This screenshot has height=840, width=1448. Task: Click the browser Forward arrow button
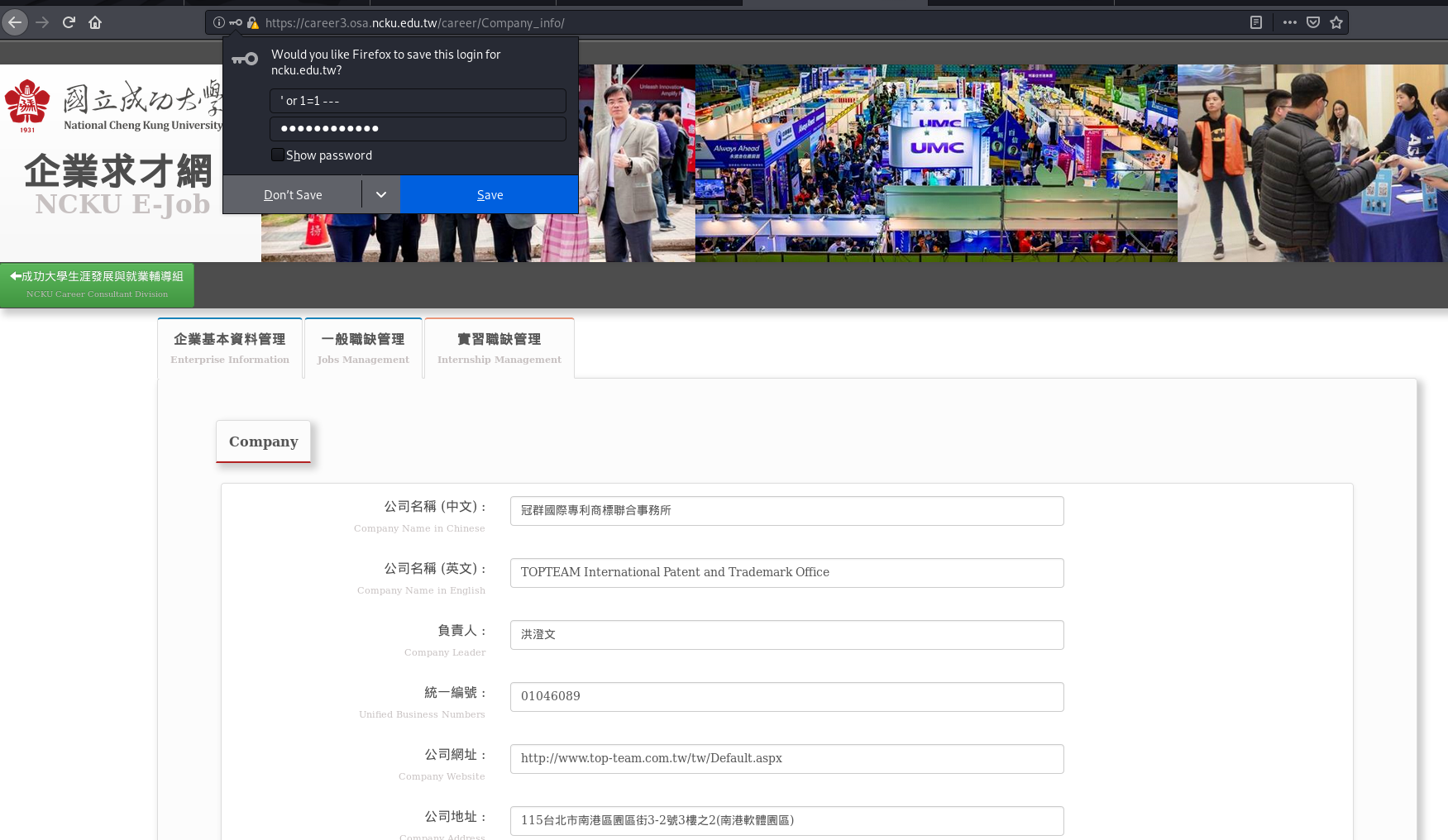[x=42, y=22]
